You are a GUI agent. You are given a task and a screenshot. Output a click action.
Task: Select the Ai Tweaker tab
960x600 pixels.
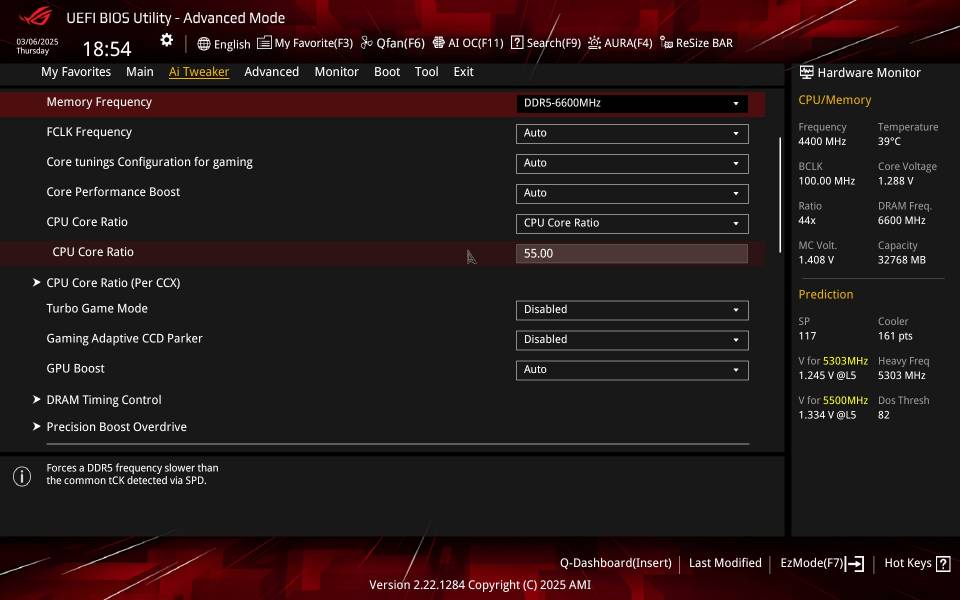coord(199,72)
